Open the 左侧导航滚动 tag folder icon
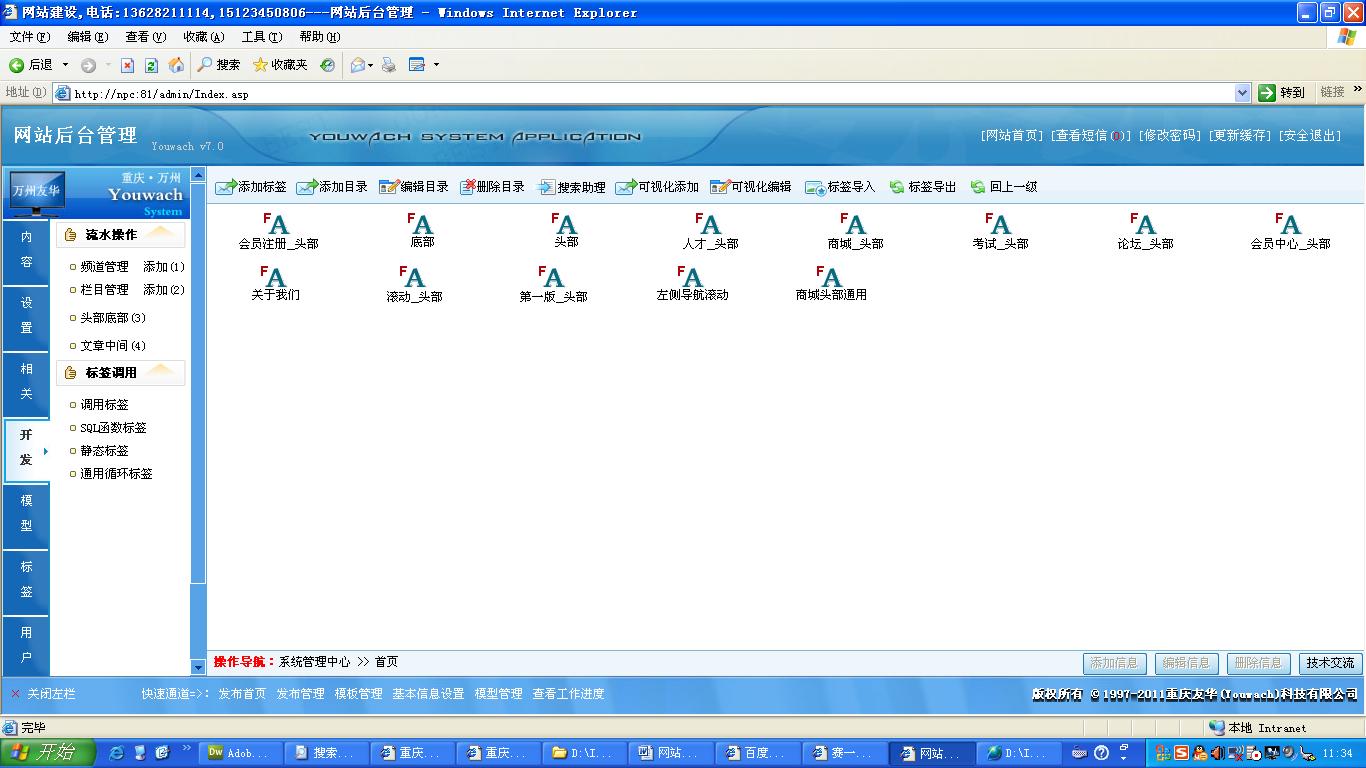 pos(690,276)
